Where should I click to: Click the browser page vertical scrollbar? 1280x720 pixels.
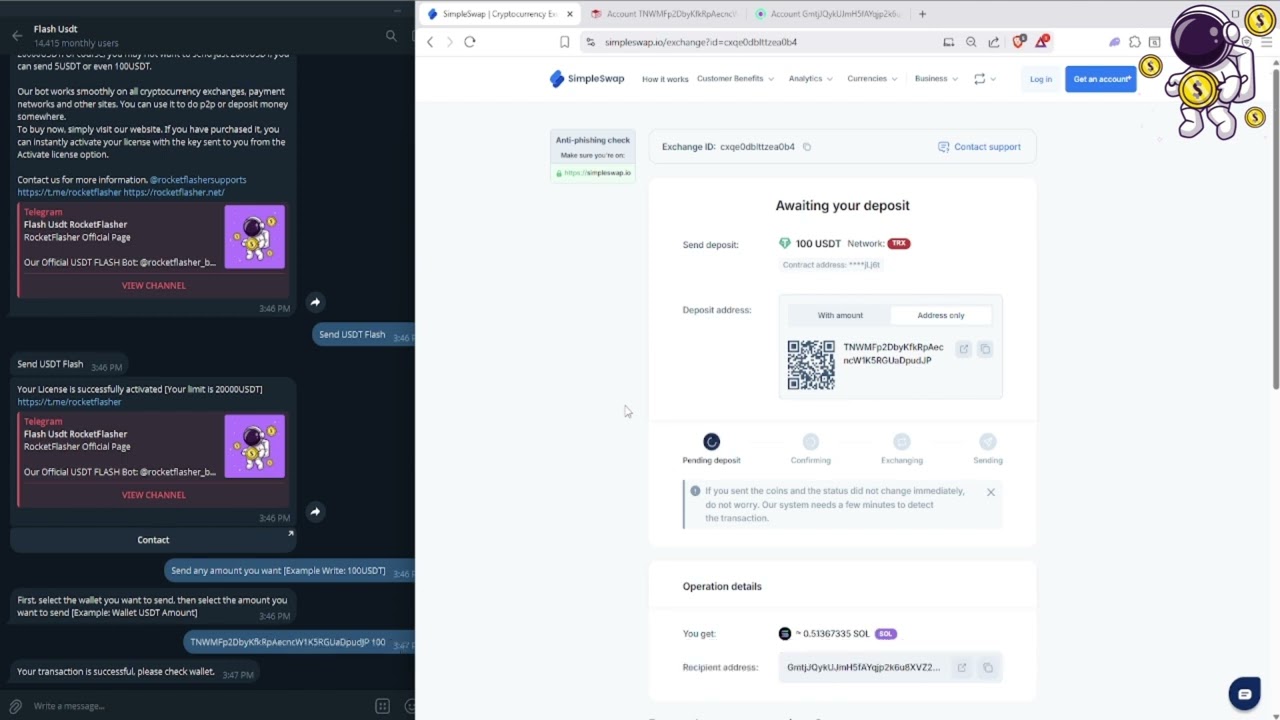1275,225
